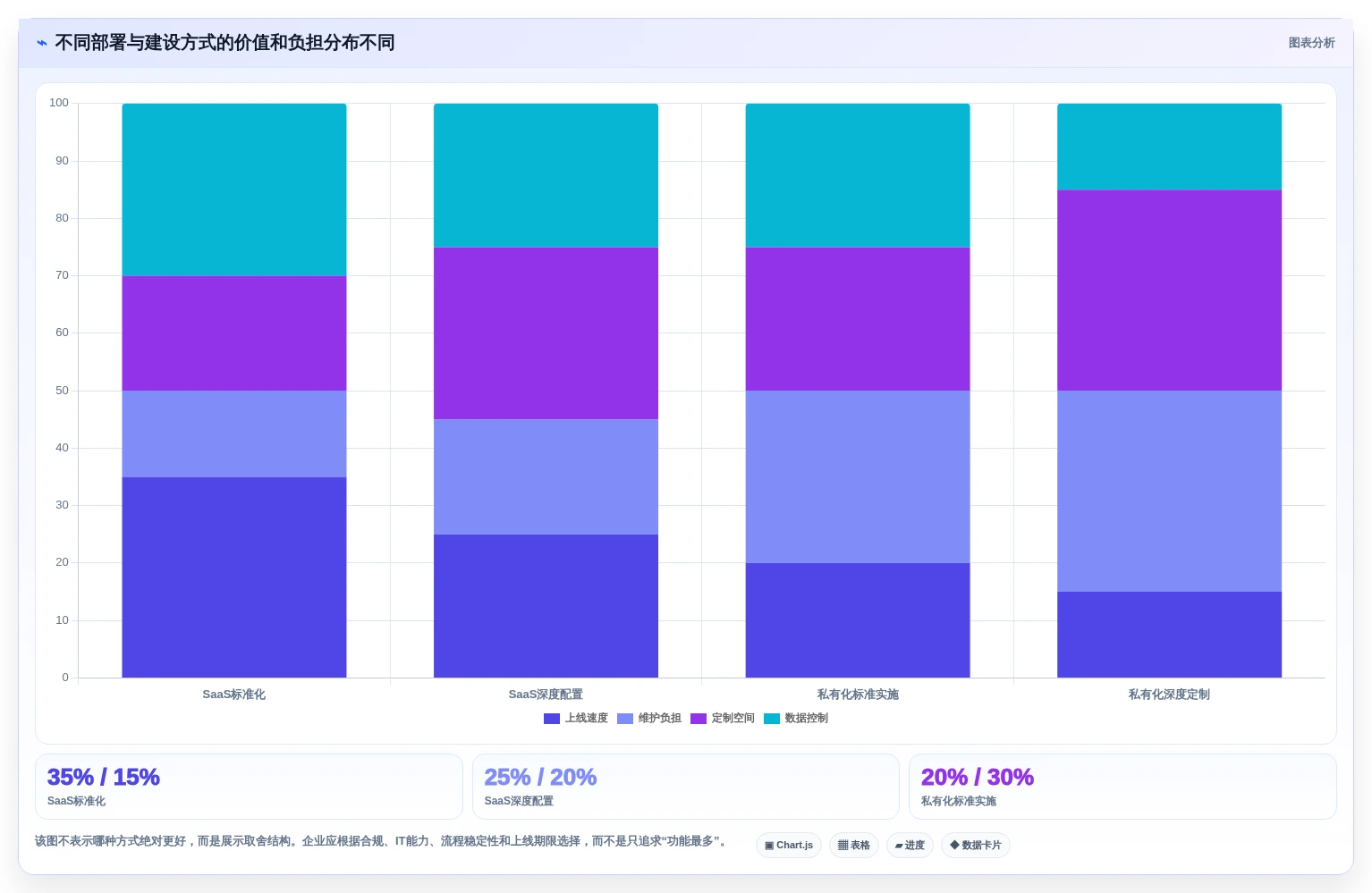
Task: Click the 私有化标准实施 x-axis label
Action: tap(858, 695)
